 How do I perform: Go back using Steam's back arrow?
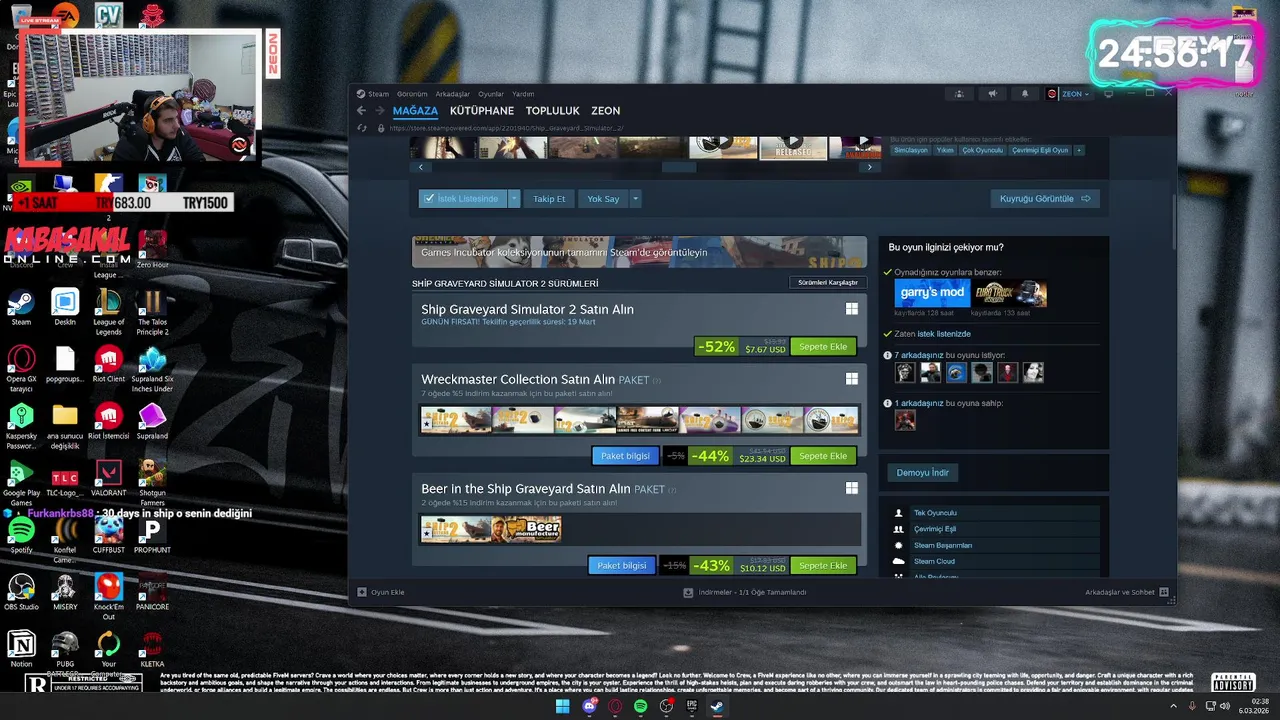coord(362,111)
